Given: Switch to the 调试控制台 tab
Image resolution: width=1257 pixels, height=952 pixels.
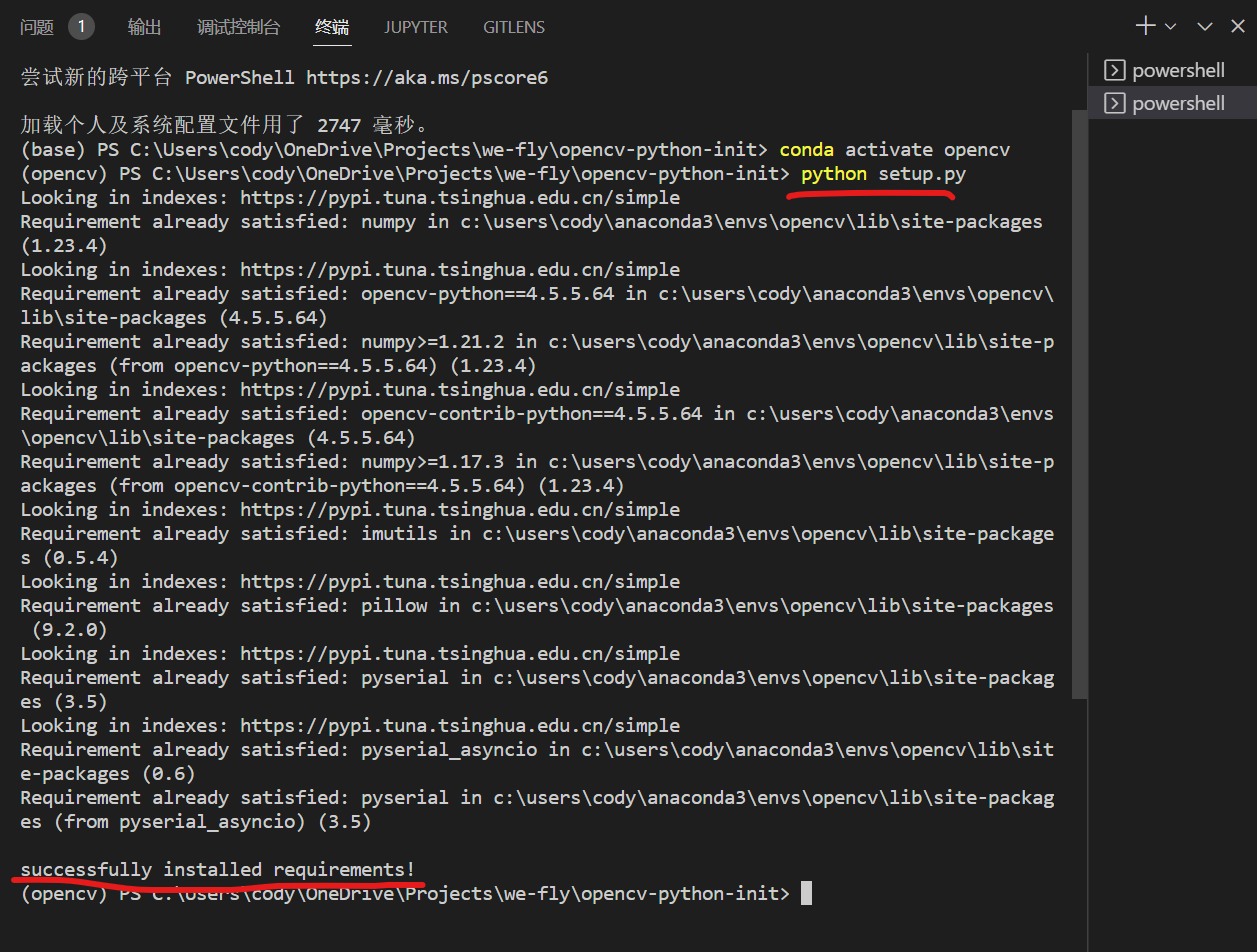Looking at the screenshot, I should (x=238, y=27).
